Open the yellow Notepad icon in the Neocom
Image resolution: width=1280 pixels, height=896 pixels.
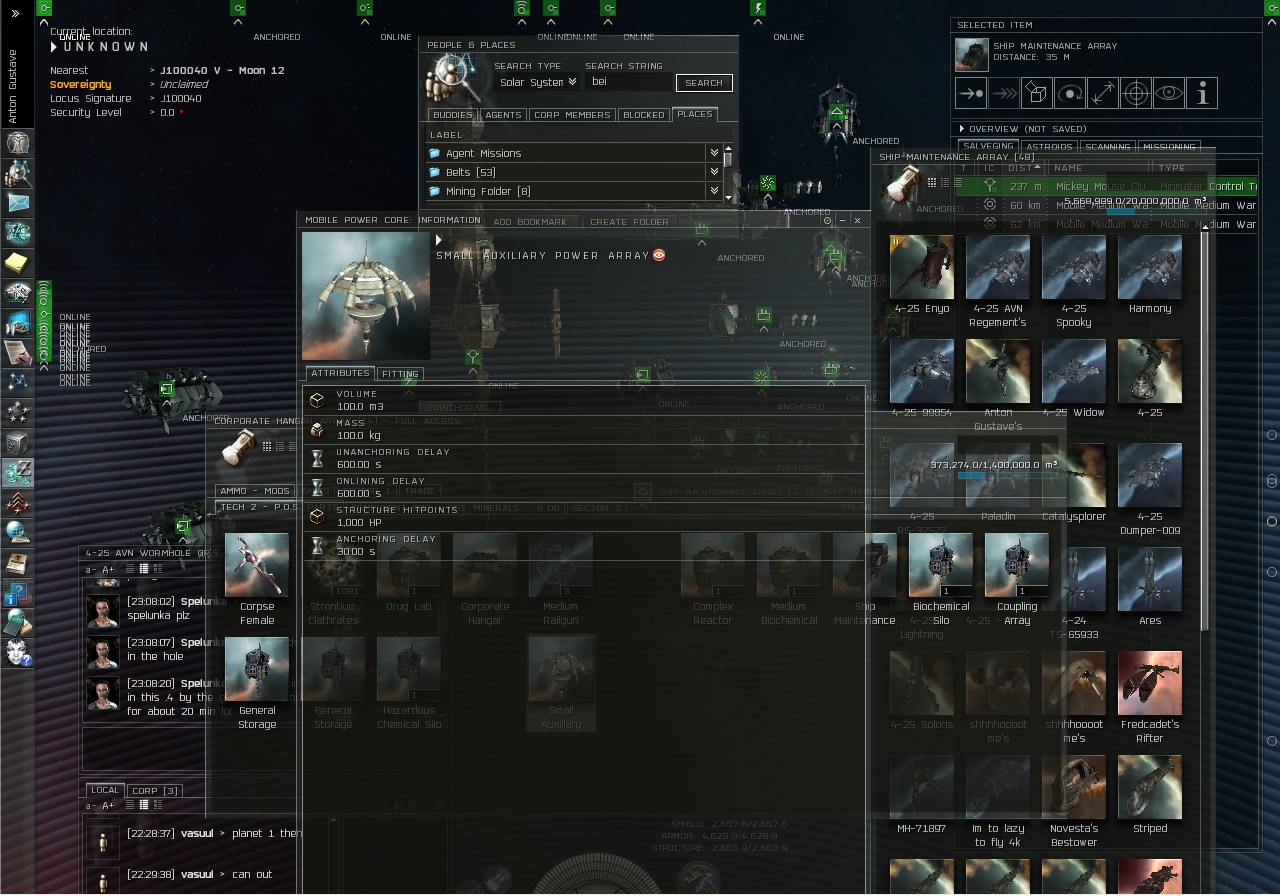tap(17, 263)
